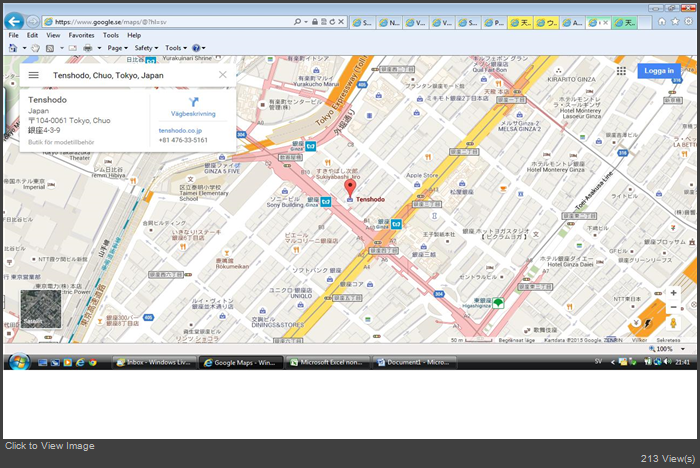
Task: Click the blue Help question mark icon
Action: (x=196, y=48)
